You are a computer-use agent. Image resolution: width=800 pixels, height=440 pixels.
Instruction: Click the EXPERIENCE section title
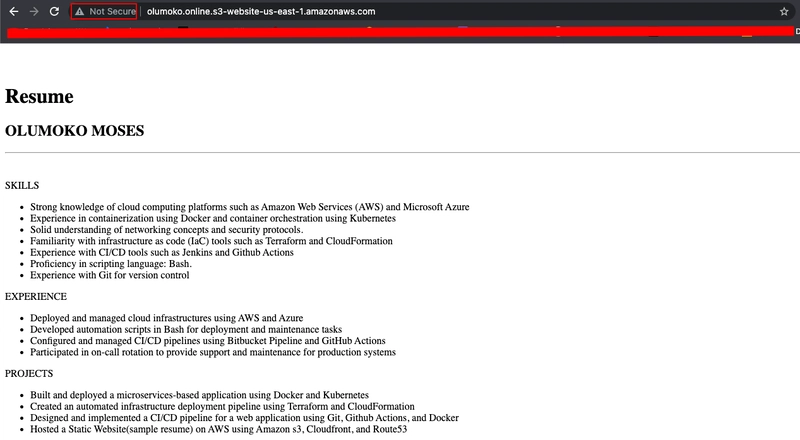coord(36,297)
